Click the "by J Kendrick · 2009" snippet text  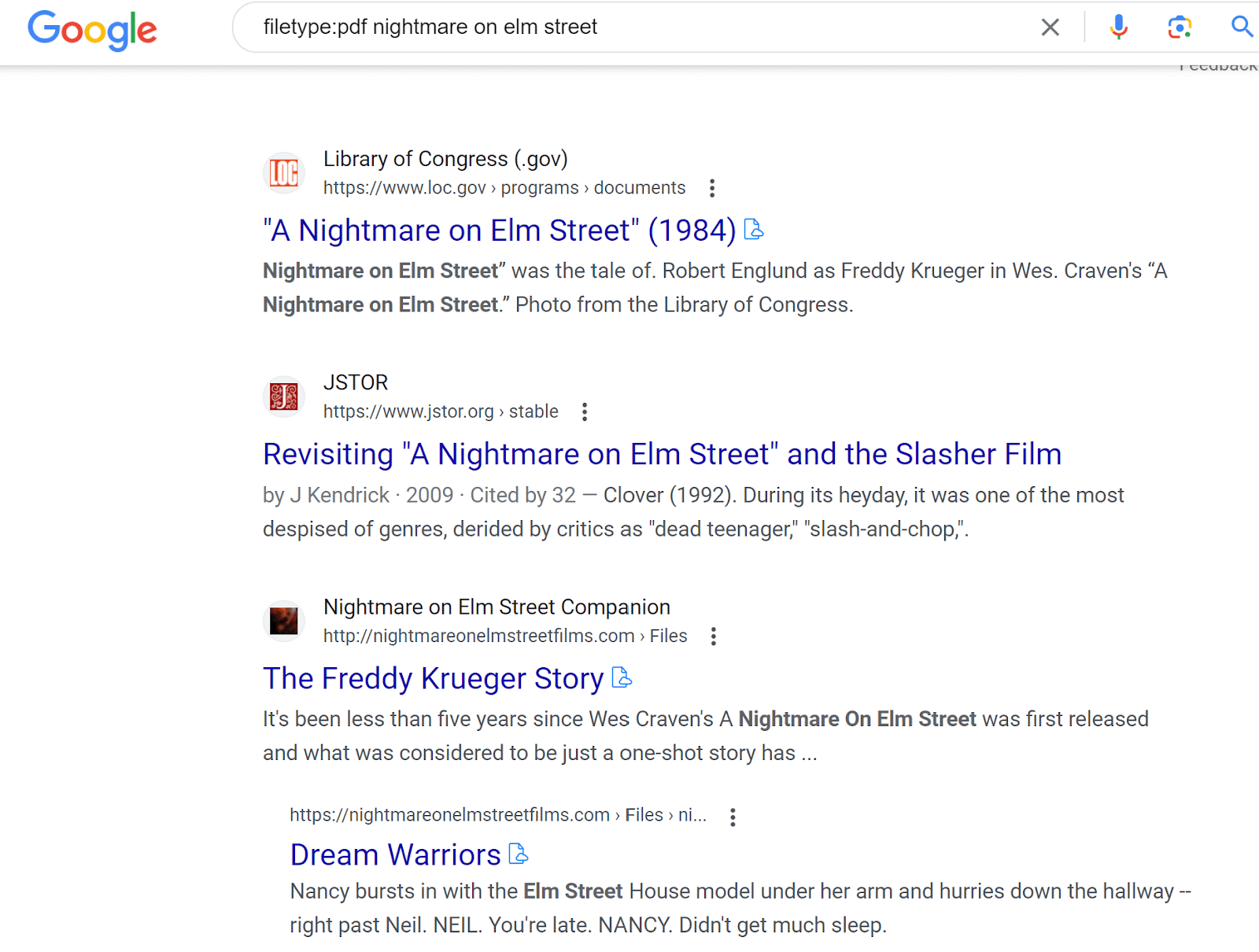tap(358, 495)
